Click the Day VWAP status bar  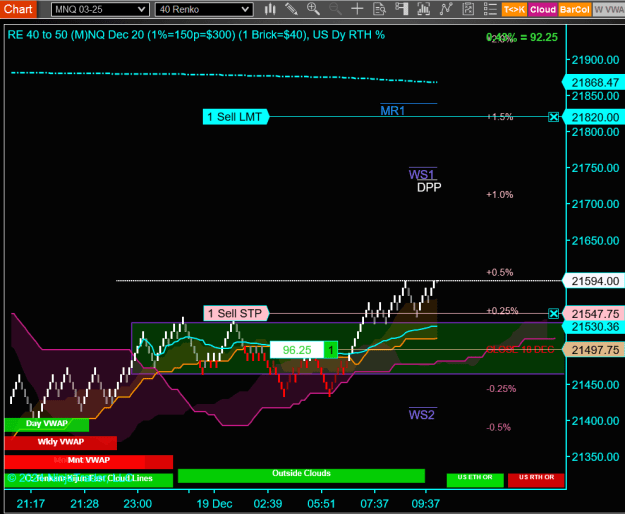pos(47,424)
